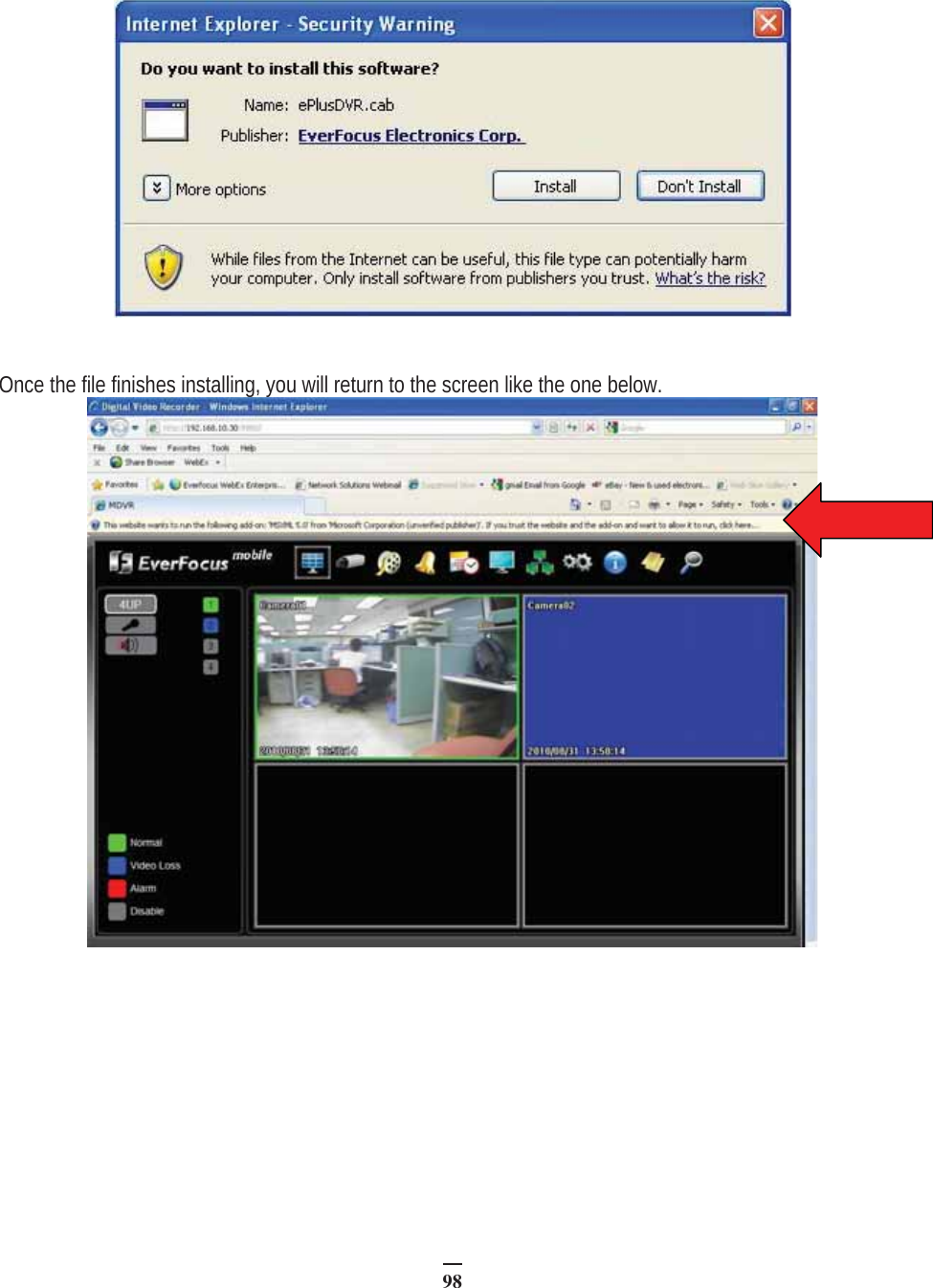Open the camera settings icon
Viewport: 933px width, 1288px height.
[x=350, y=563]
